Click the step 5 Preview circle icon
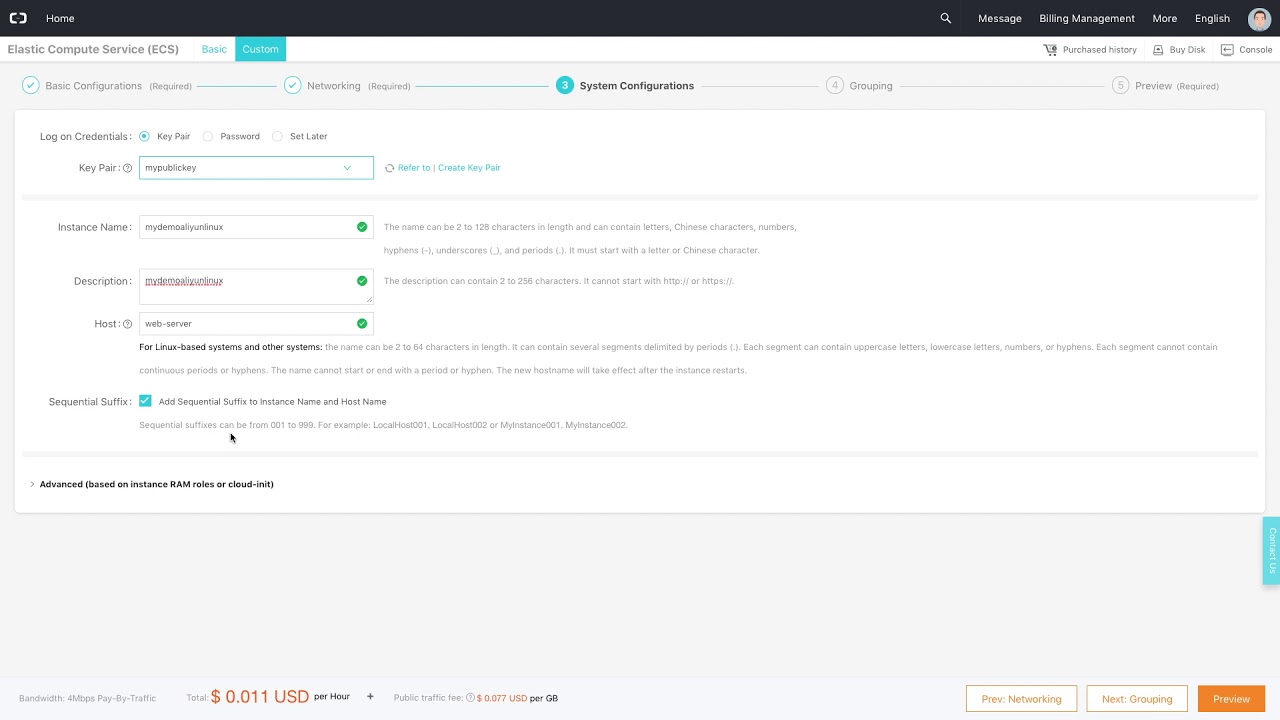Image resolution: width=1280 pixels, height=720 pixels. click(x=1121, y=85)
